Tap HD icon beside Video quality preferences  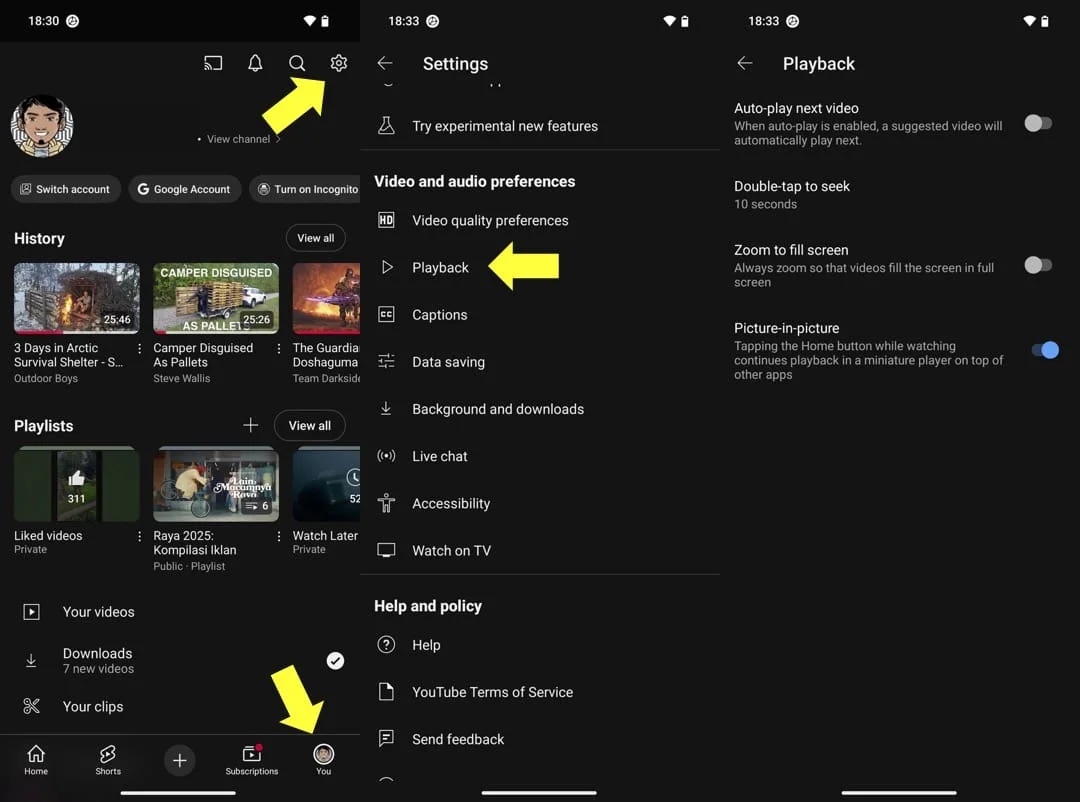coord(386,220)
